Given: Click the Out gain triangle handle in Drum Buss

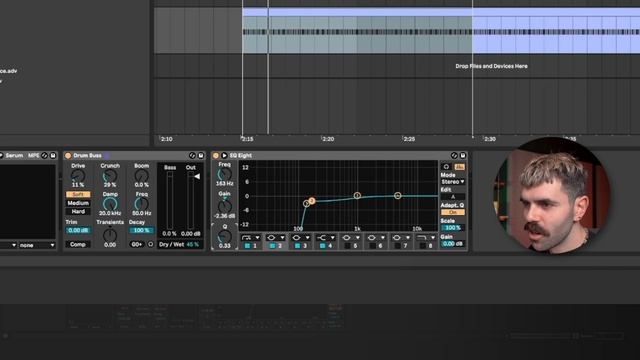Looking at the screenshot, I should tap(197, 177).
